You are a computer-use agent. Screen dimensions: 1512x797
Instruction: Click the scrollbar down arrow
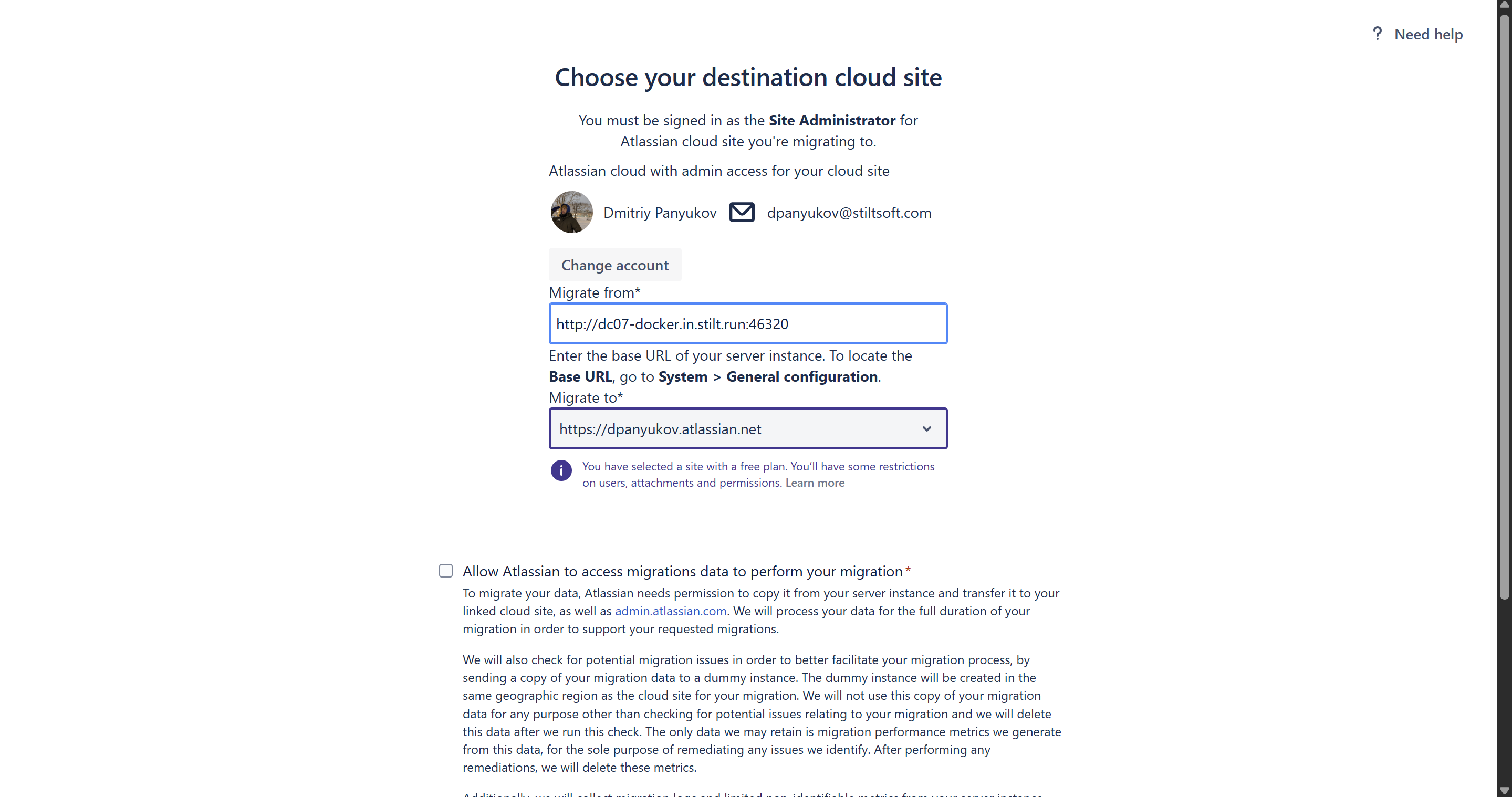coord(1504,791)
